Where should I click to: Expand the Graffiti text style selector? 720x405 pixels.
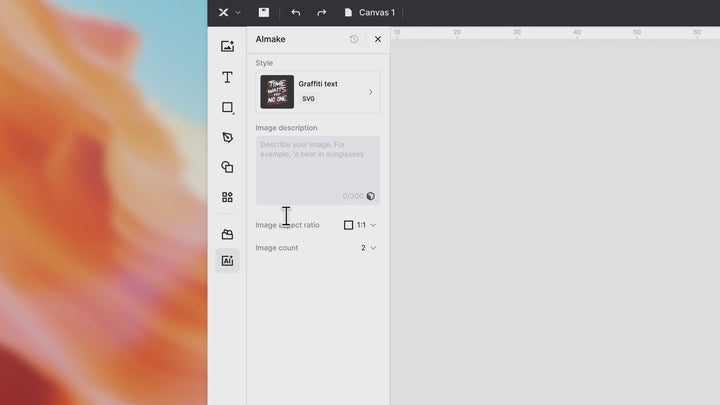(x=370, y=92)
